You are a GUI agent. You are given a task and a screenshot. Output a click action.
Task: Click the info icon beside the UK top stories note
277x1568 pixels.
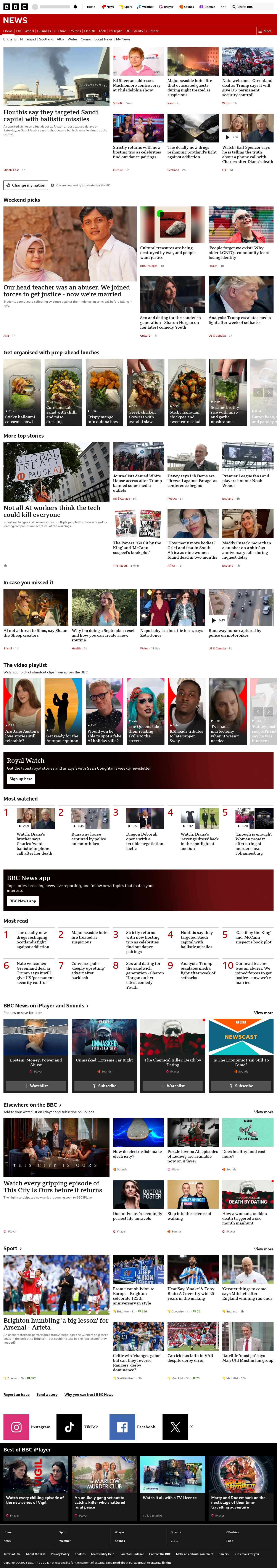click(x=52, y=185)
